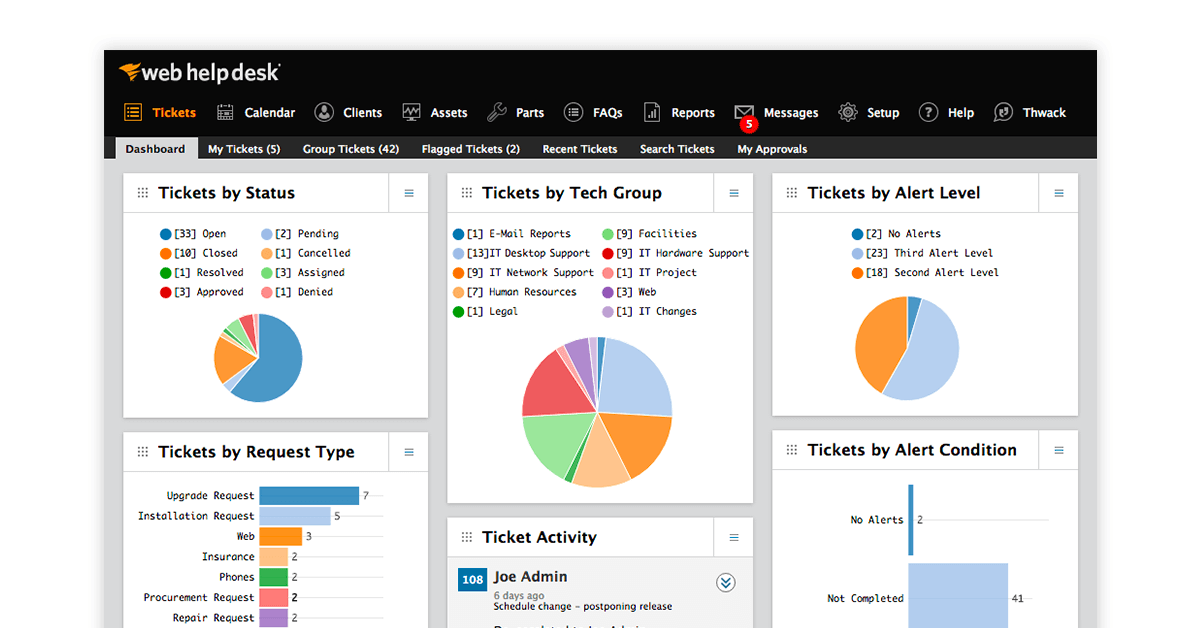Open the Messages envelope icon
Viewport: 1200px width, 628px height.
[x=744, y=112]
